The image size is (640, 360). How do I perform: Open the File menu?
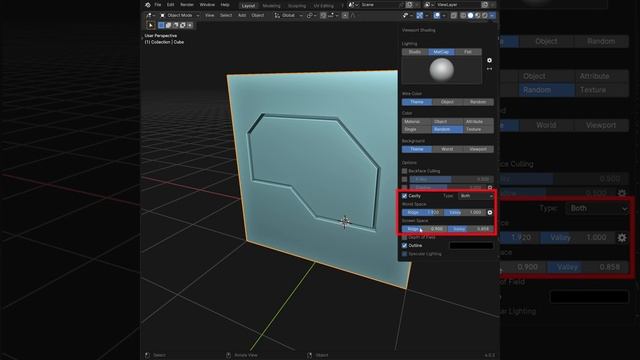[x=158, y=5]
